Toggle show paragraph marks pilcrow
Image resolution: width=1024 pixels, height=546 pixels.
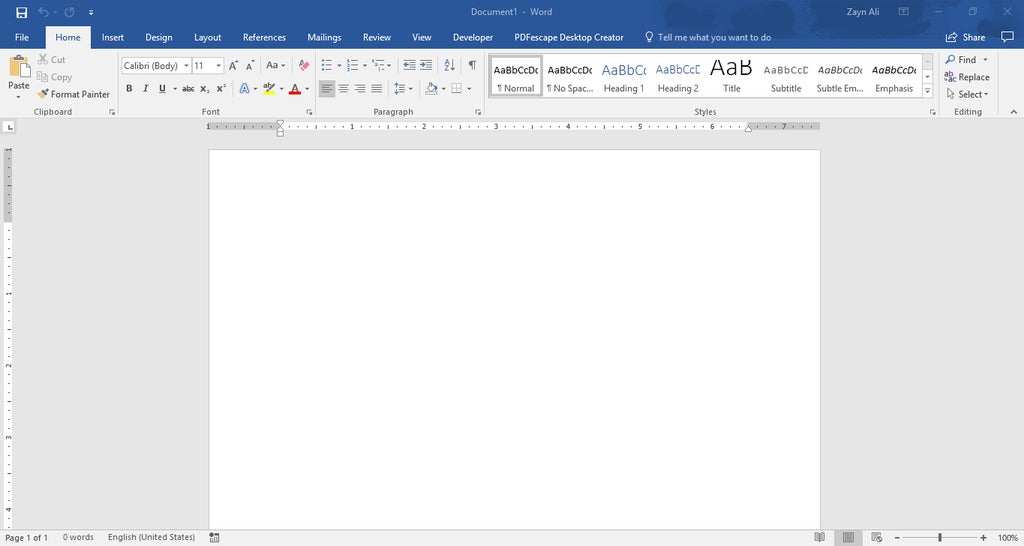tap(472, 65)
